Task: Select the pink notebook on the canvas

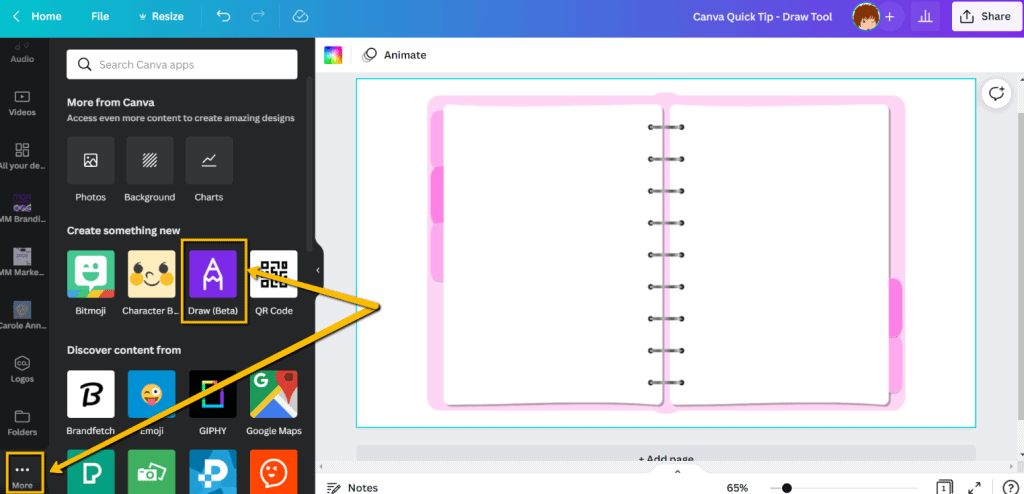Action: 666,253
